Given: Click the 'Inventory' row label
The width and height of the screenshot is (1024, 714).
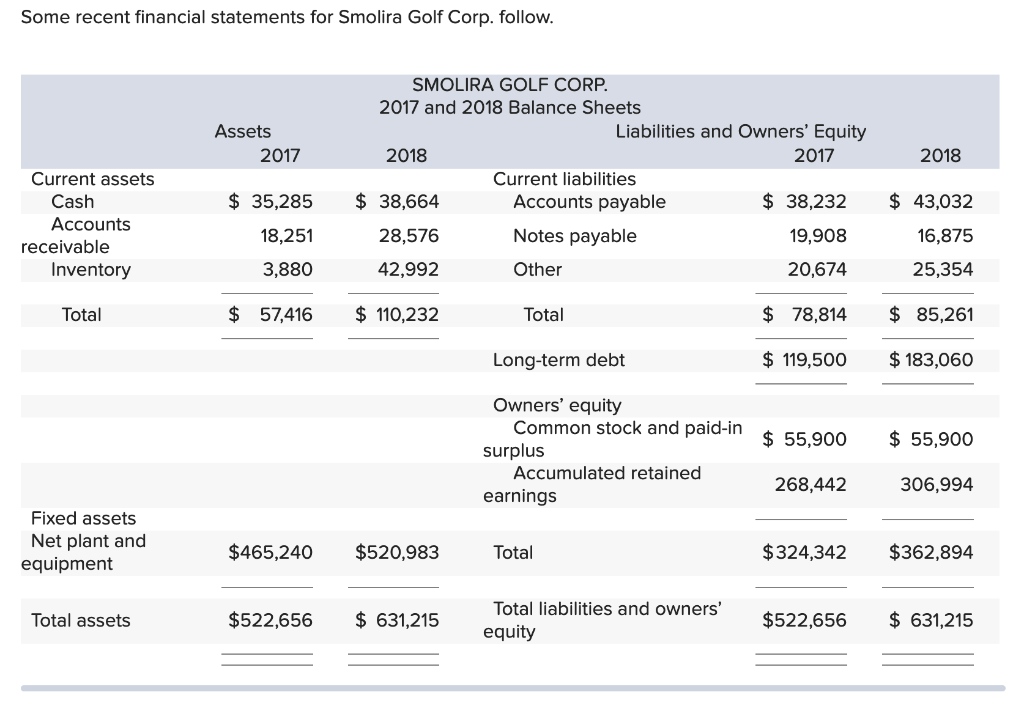Looking at the screenshot, I should click(91, 270).
